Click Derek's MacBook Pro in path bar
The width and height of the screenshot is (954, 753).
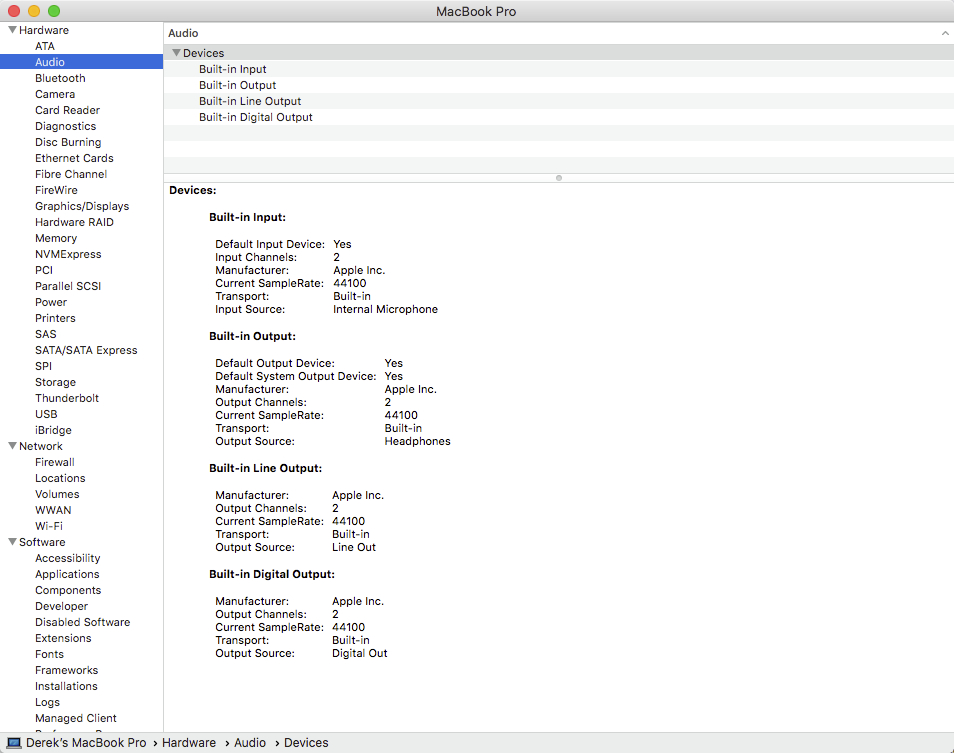[x=86, y=743]
